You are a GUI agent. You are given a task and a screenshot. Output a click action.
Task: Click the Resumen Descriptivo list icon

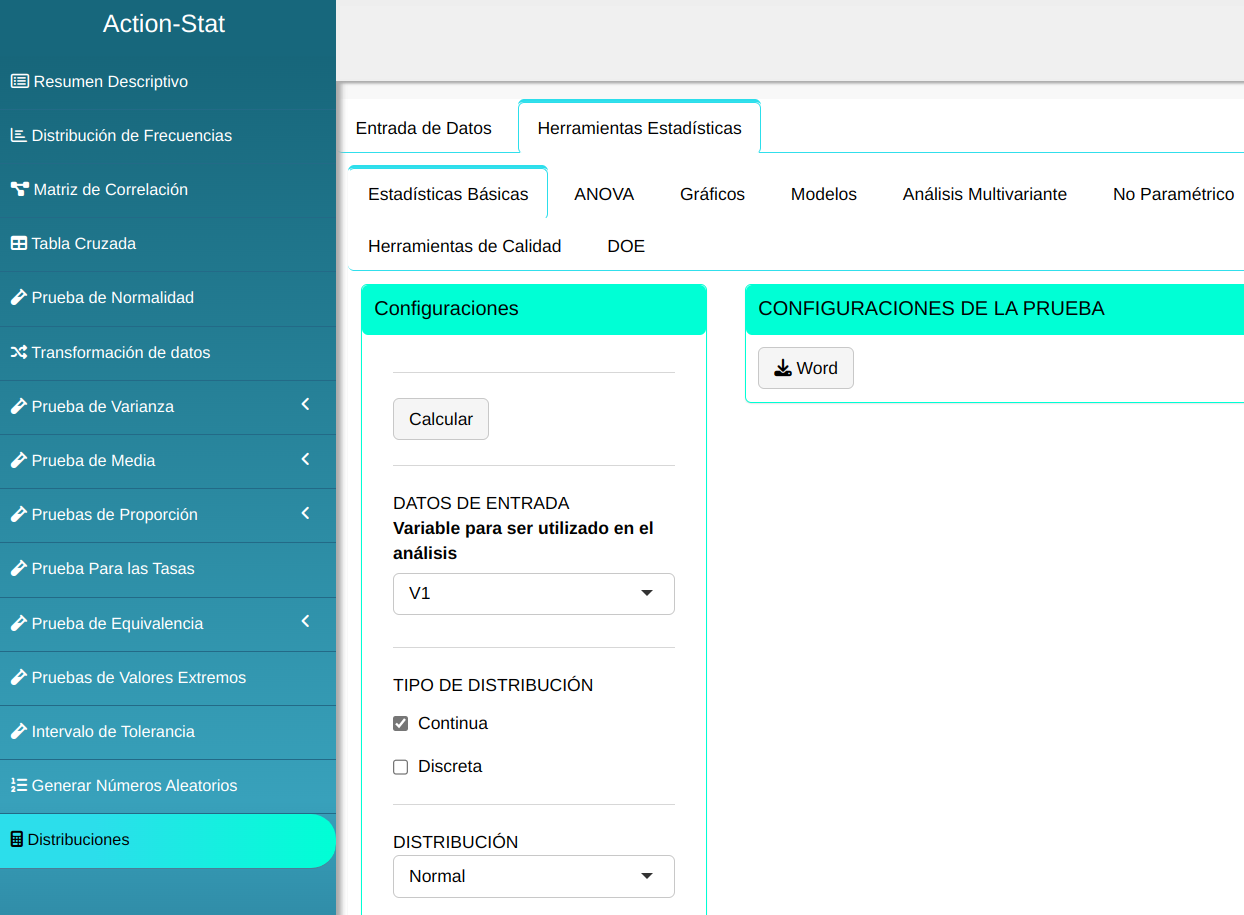[x=19, y=81]
